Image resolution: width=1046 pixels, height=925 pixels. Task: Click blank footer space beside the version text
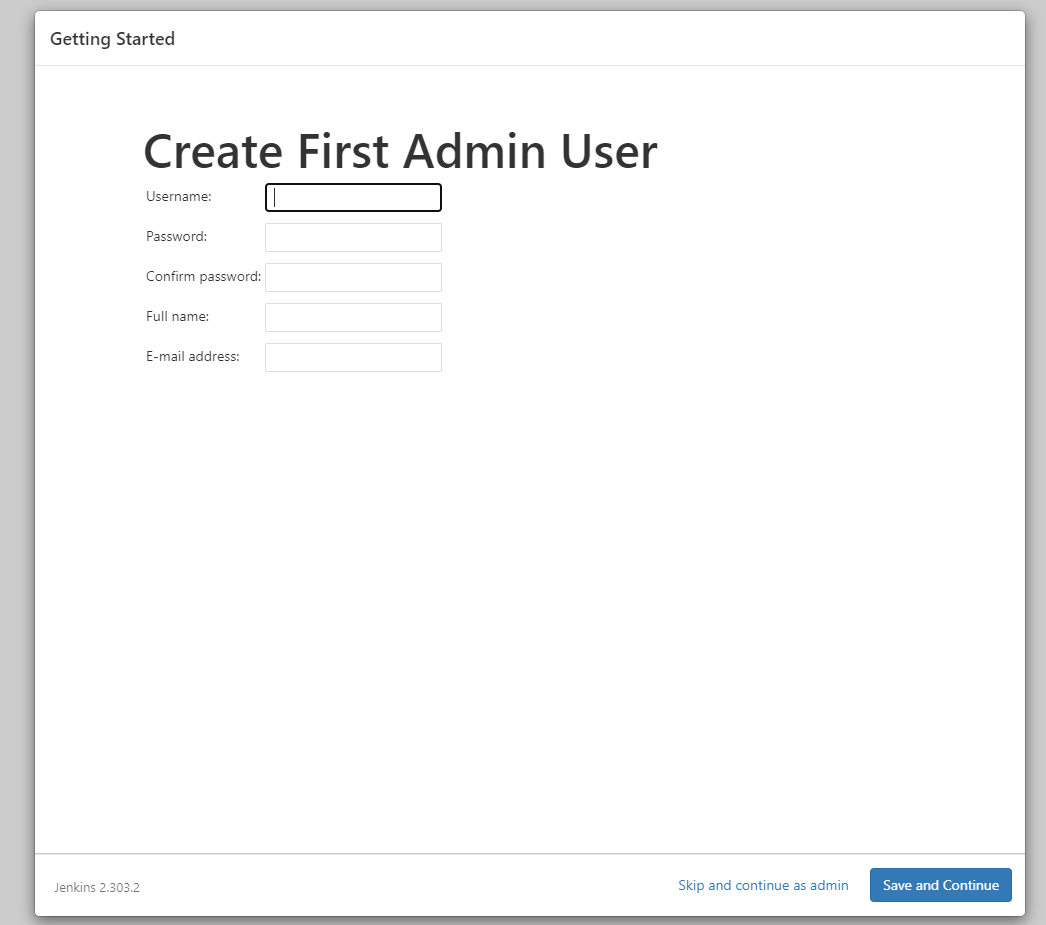[400, 886]
